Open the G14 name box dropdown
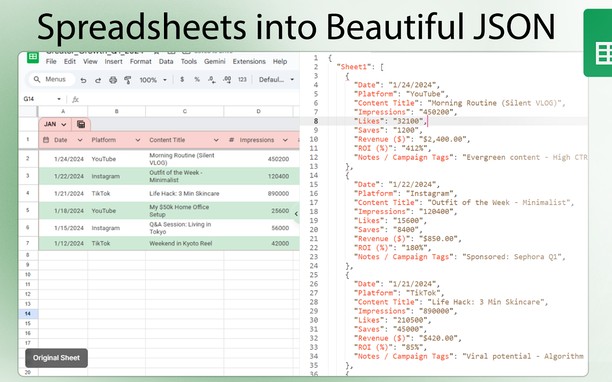 (x=59, y=99)
